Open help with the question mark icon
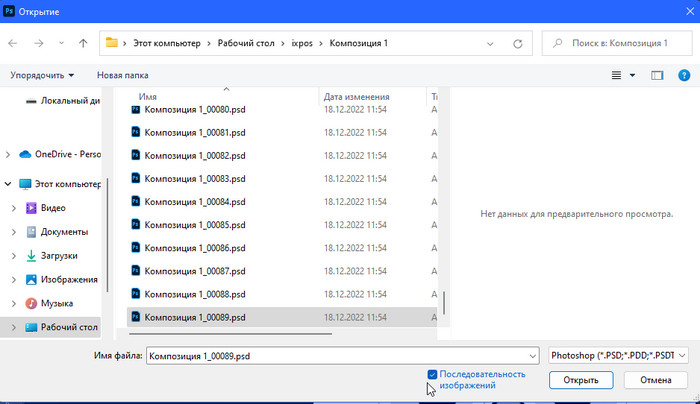Image resolution: width=700 pixels, height=404 pixels. click(x=684, y=75)
